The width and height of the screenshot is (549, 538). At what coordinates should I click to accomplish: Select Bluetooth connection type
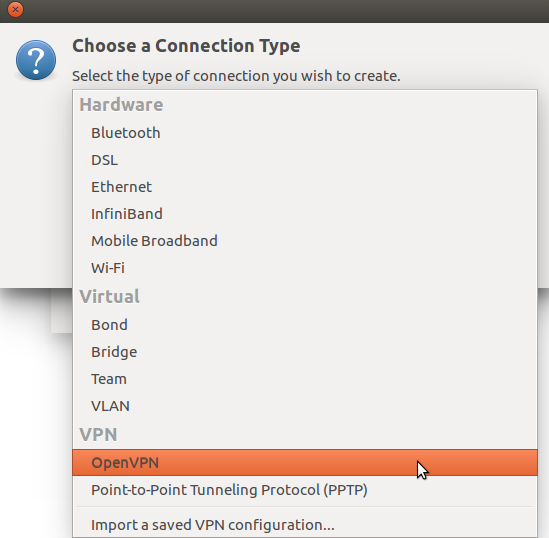click(305, 133)
